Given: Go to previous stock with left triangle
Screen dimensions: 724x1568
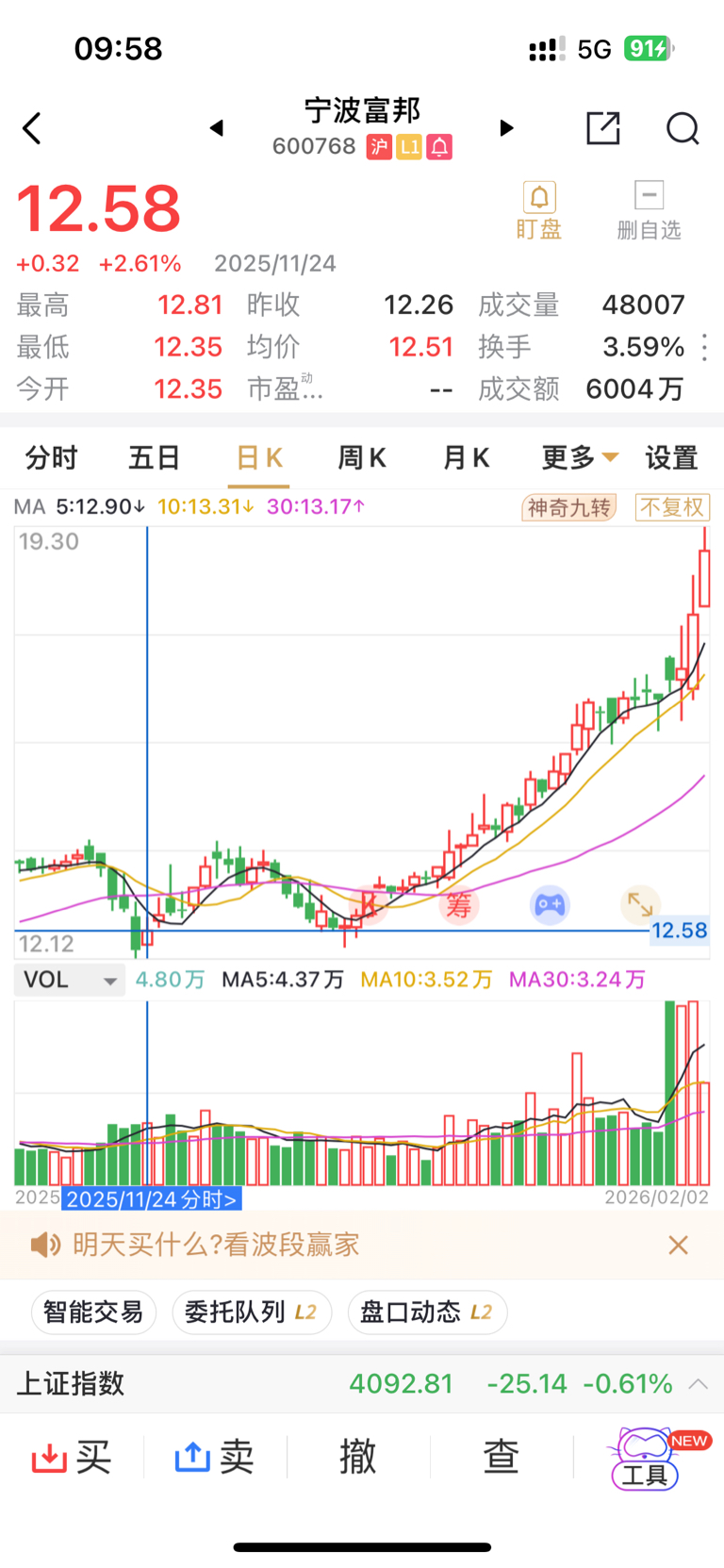Looking at the screenshot, I should coord(217,127).
